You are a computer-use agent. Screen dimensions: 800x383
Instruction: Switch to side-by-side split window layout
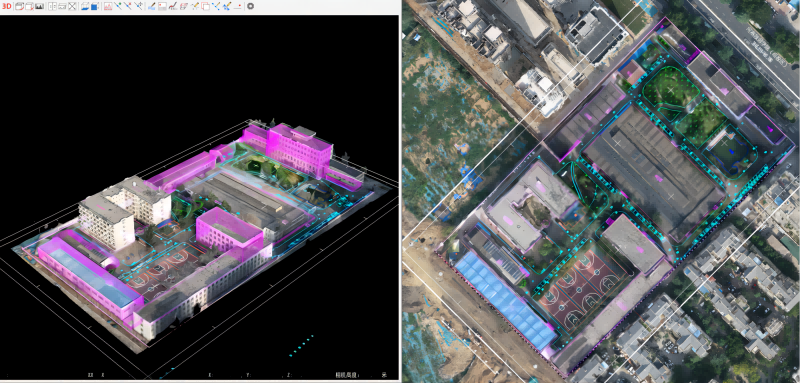point(52,6)
